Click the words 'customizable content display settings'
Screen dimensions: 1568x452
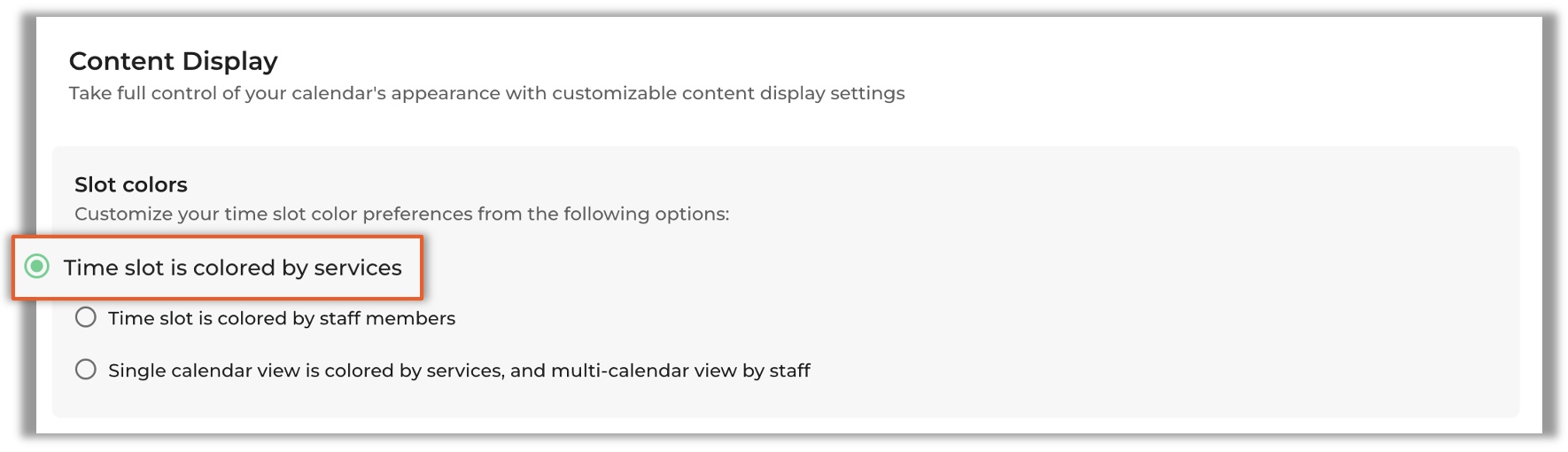point(728,93)
